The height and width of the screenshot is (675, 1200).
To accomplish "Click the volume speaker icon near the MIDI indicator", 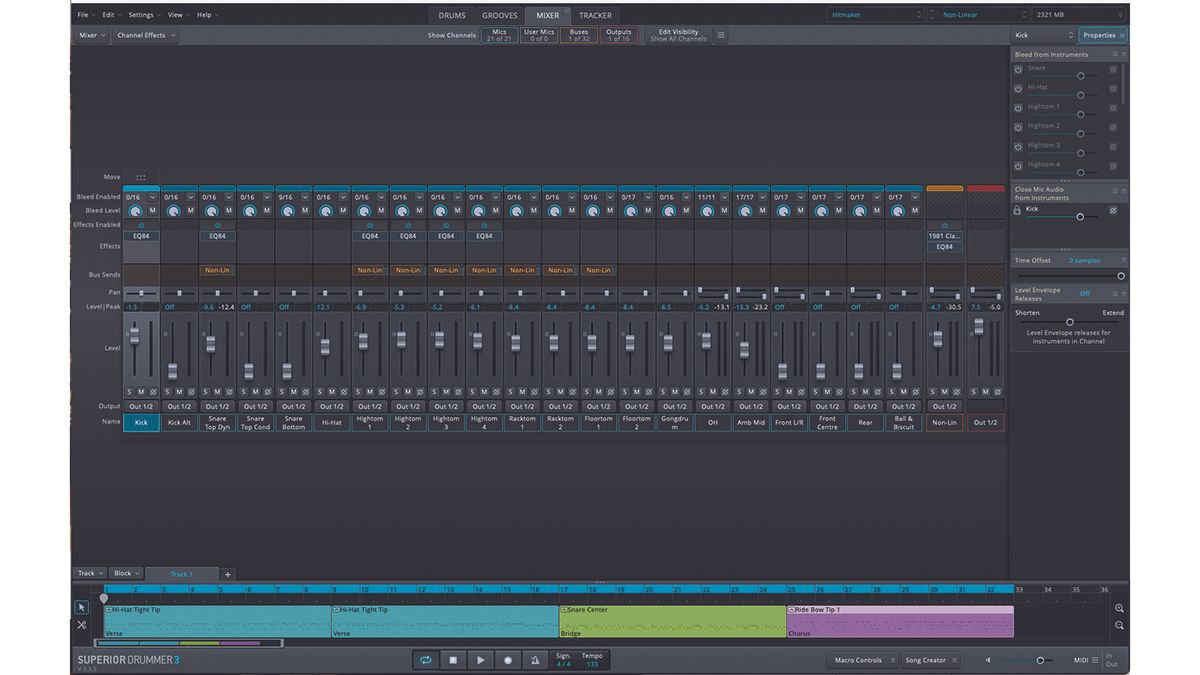I will click(988, 660).
